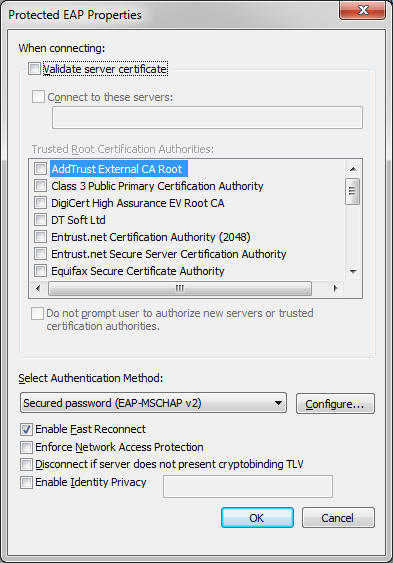This screenshot has height=563, width=393.
Task: Click the Identity Privacy text field
Action: [248, 487]
